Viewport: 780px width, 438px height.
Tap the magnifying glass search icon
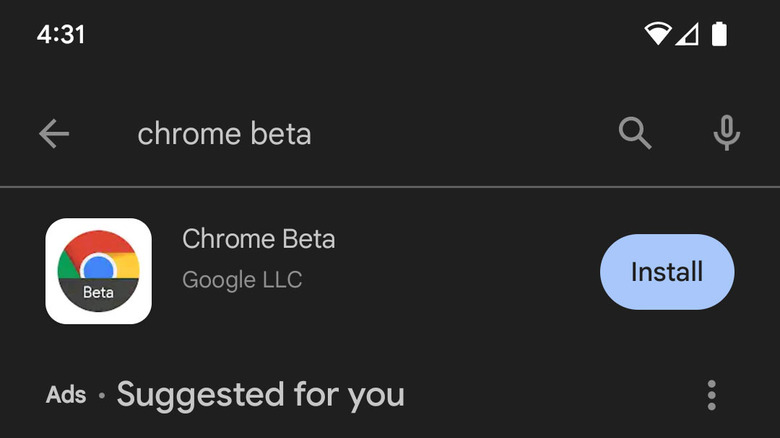(635, 133)
